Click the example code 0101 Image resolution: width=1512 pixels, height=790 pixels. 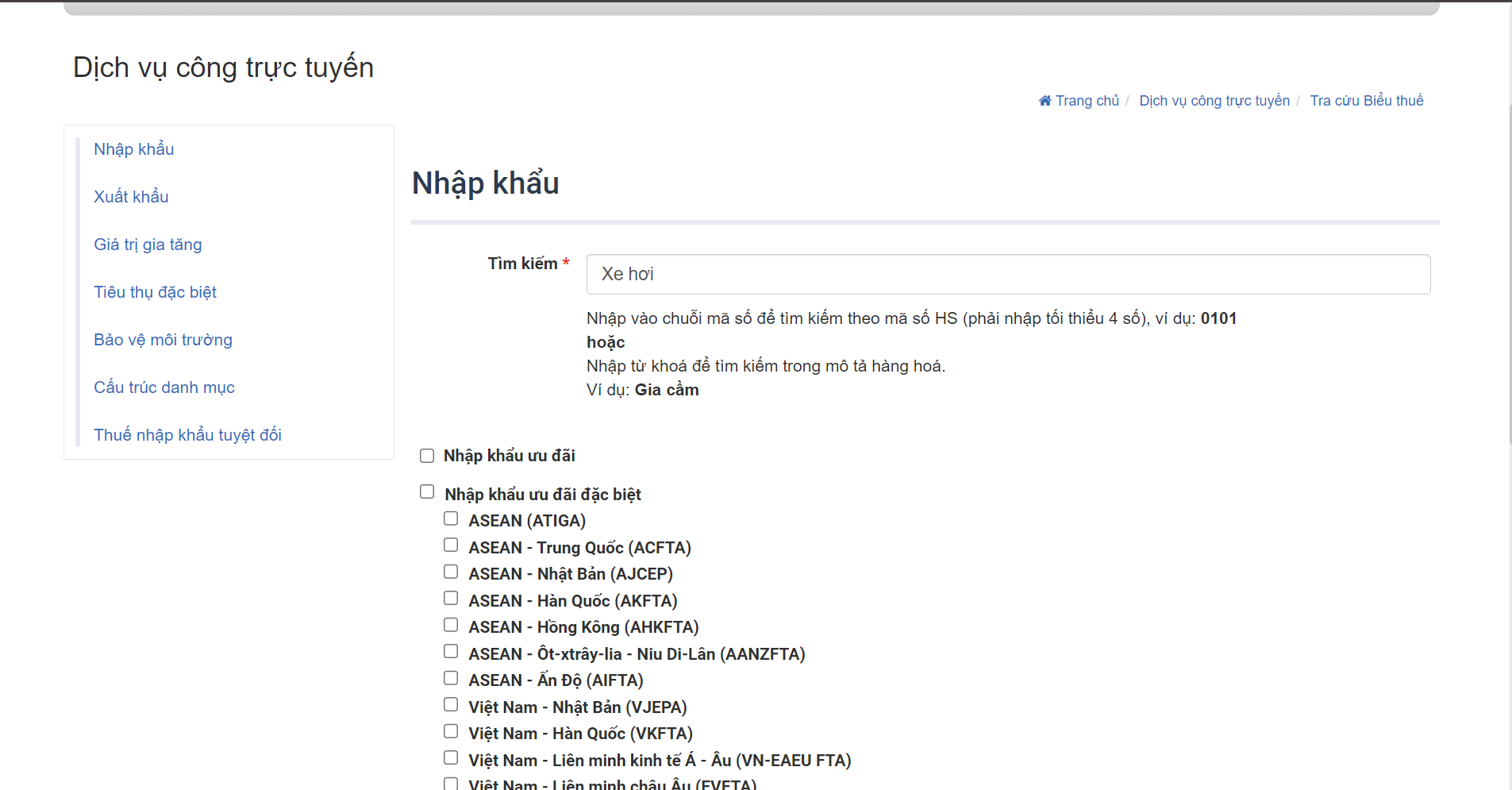tap(1218, 318)
